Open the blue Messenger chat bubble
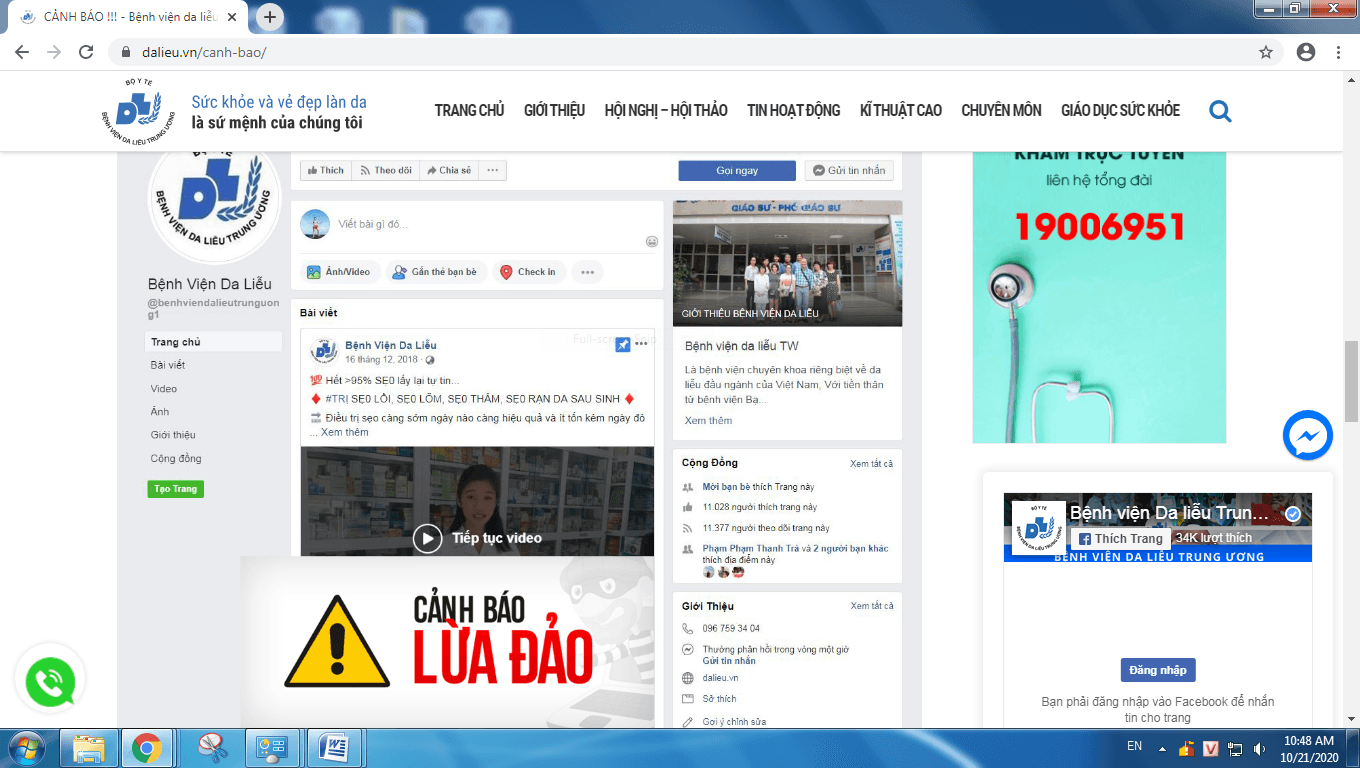1360x768 pixels. point(1308,436)
